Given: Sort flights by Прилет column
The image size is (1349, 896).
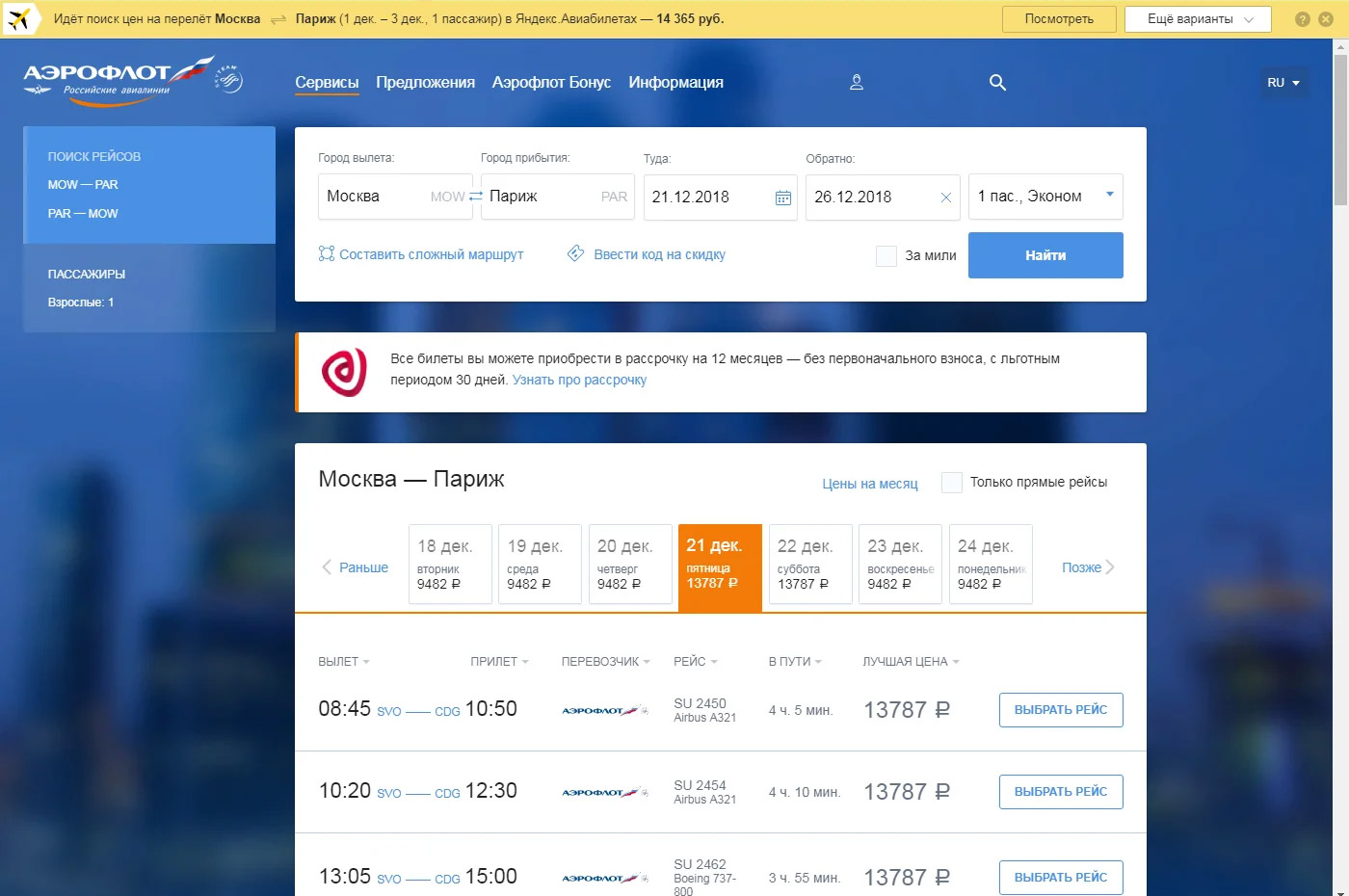Looking at the screenshot, I should click(x=499, y=662).
